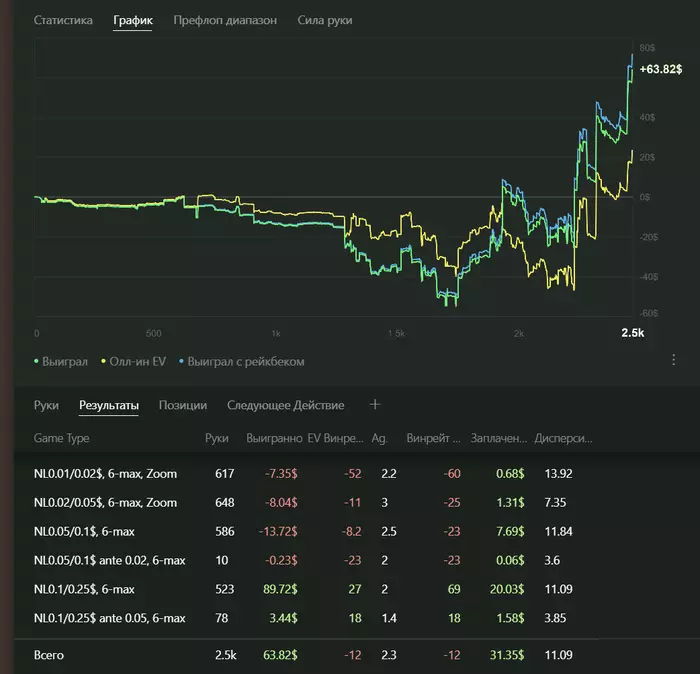
Task: Switch to the Статистика tab
Action: click(63, 20)
